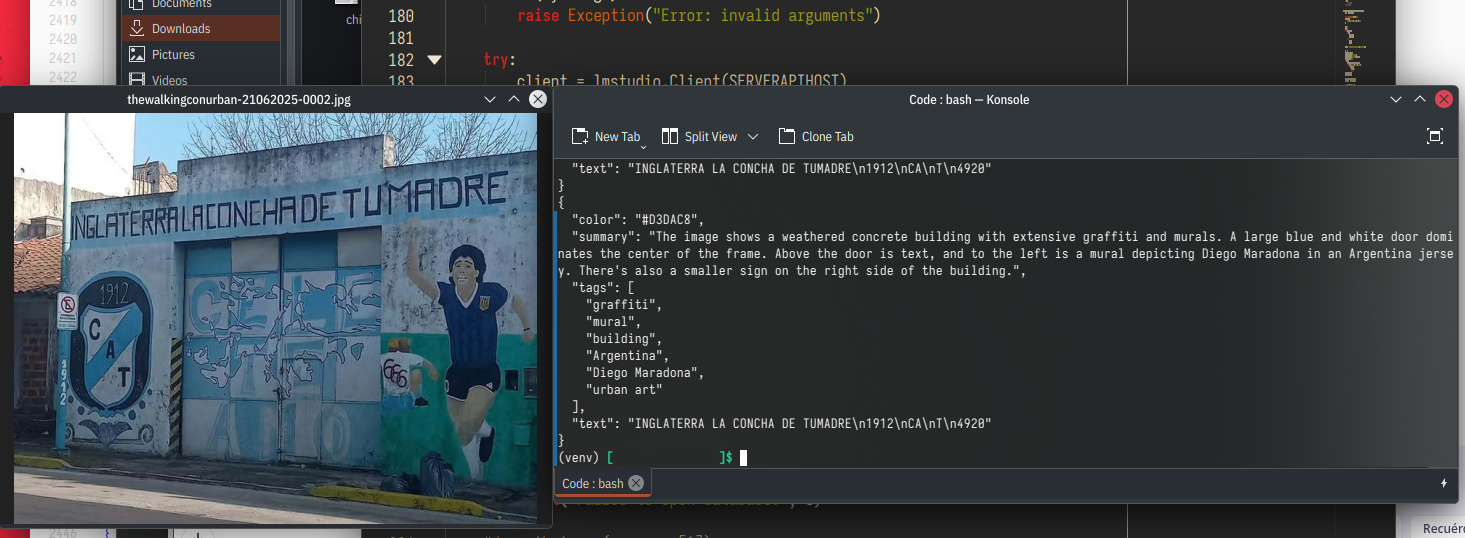
Task: Click the 'Code : bash — Konsole' title bar
Action: click(x=969, y=99)
